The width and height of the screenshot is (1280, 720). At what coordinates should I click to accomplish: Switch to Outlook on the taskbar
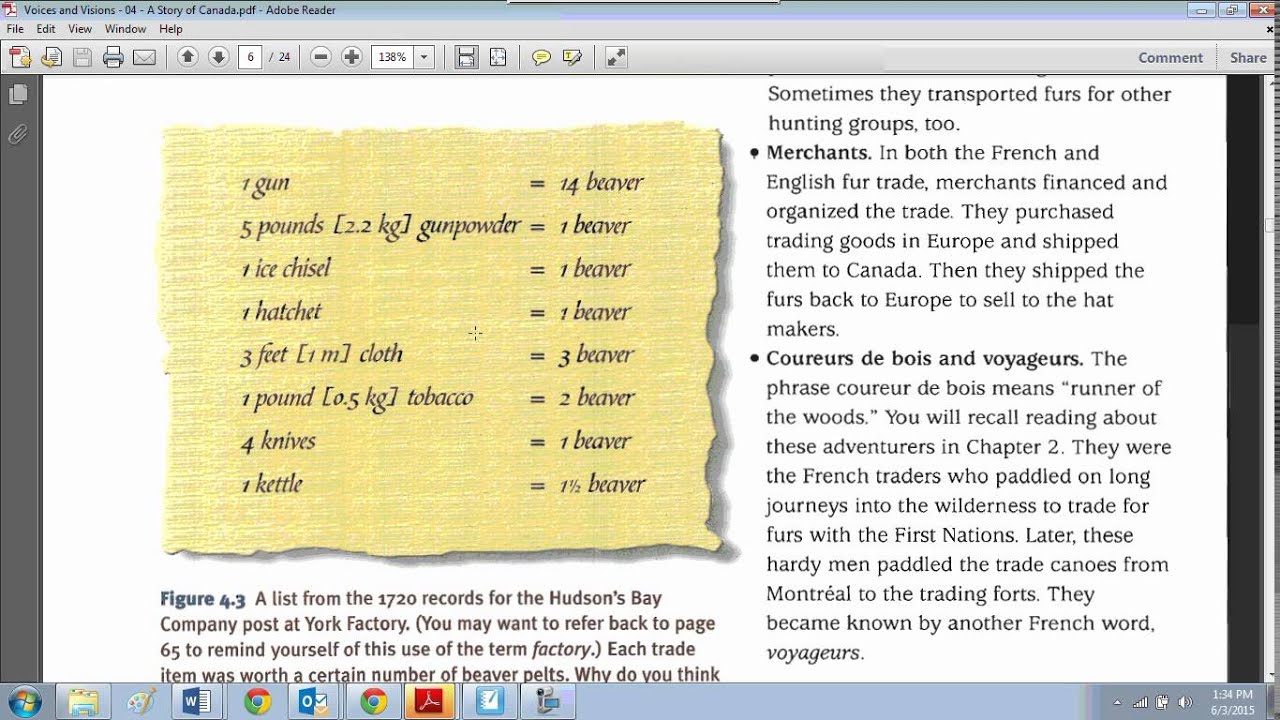314,702
